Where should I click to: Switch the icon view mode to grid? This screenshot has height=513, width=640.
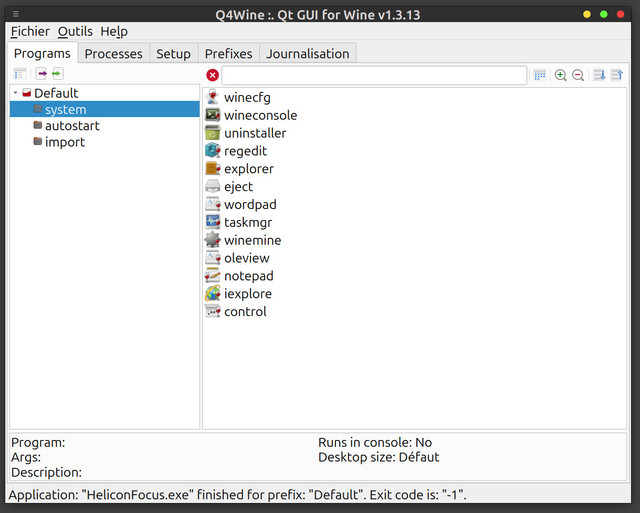point(540,75)
